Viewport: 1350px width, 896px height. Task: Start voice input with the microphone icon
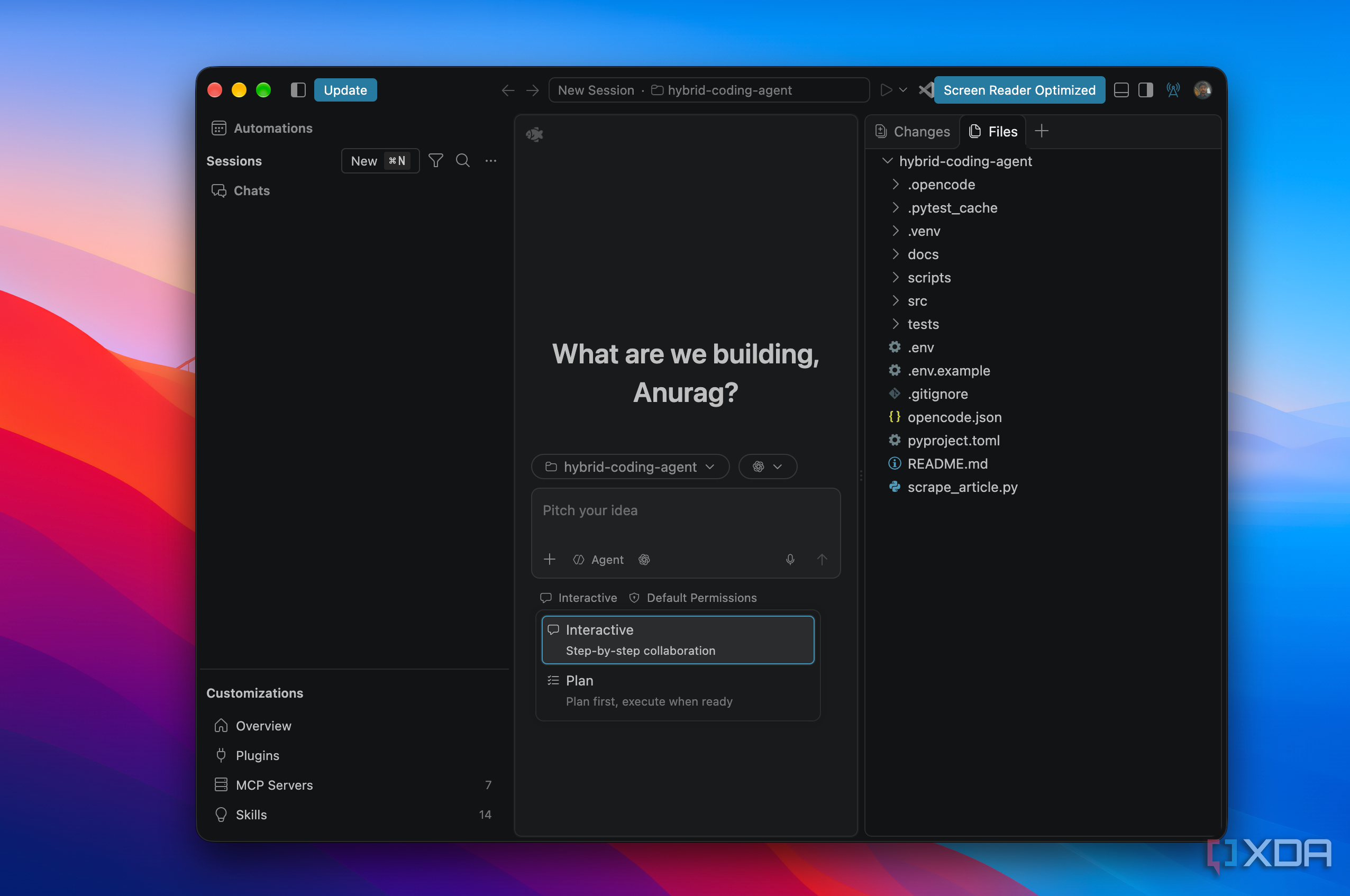pyautogui.click(x=790, y=560)
